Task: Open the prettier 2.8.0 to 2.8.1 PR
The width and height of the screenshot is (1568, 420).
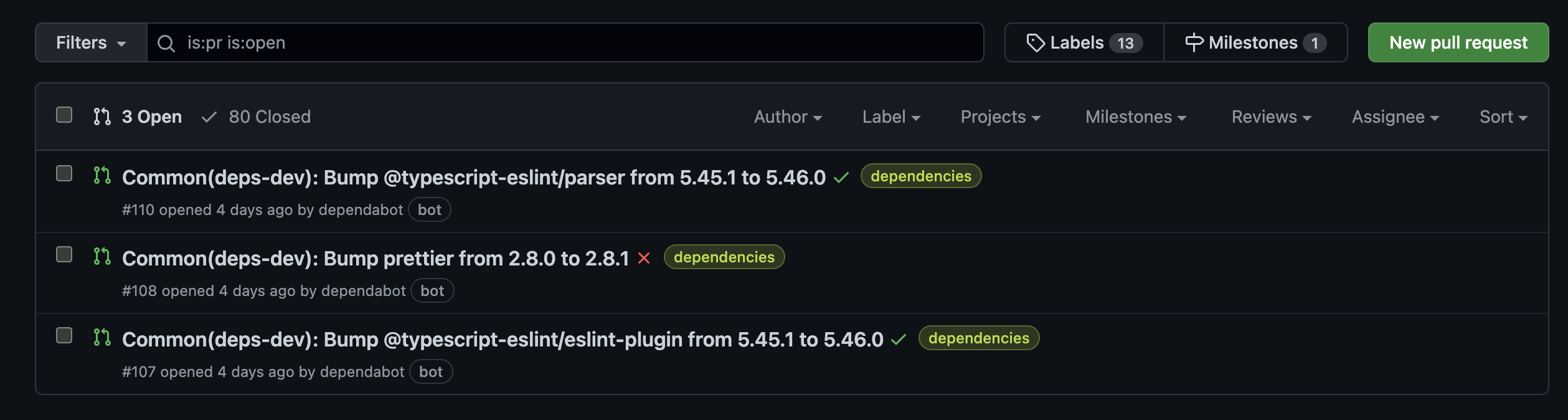Action: click(x=375, y=259)
